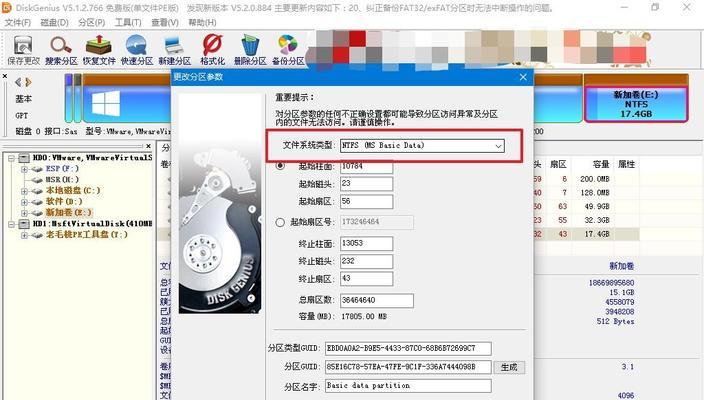Select 本地磁盘 (C:) in the disk tree
Viewport: 704px width, 400px height.
(73, 190)
